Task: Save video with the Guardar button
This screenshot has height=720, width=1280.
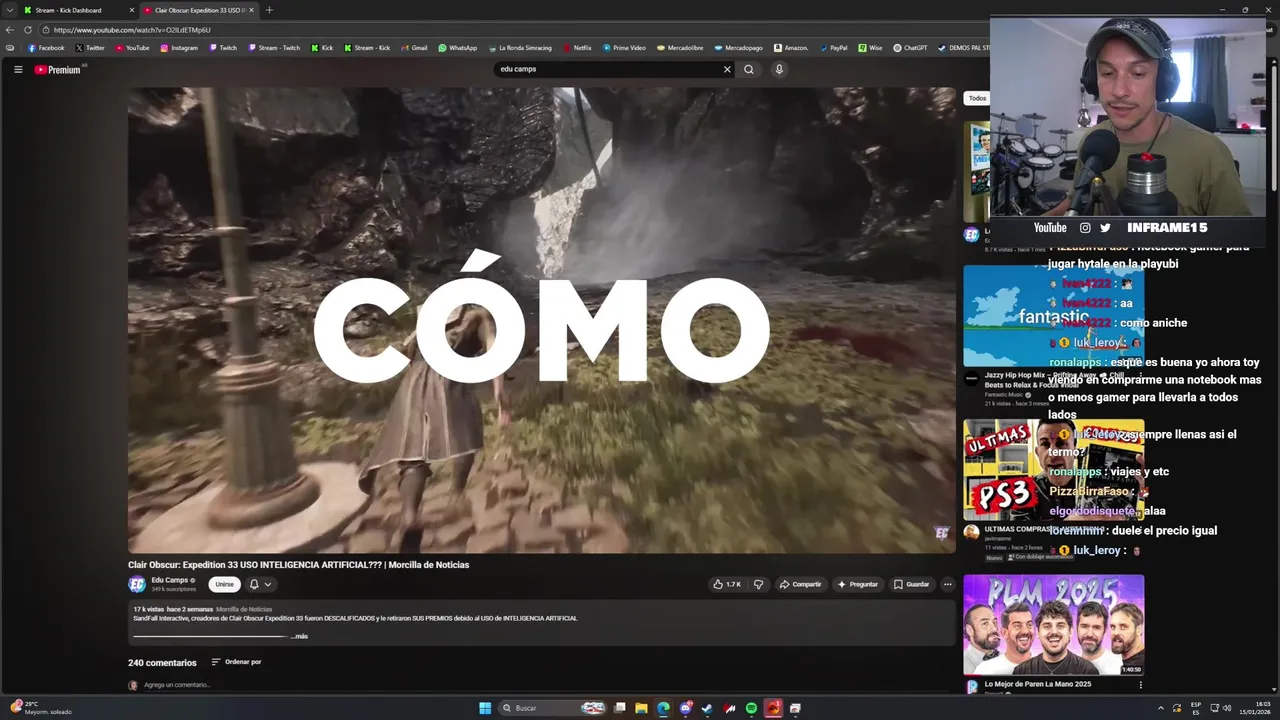Action: [x=912, y=584]
